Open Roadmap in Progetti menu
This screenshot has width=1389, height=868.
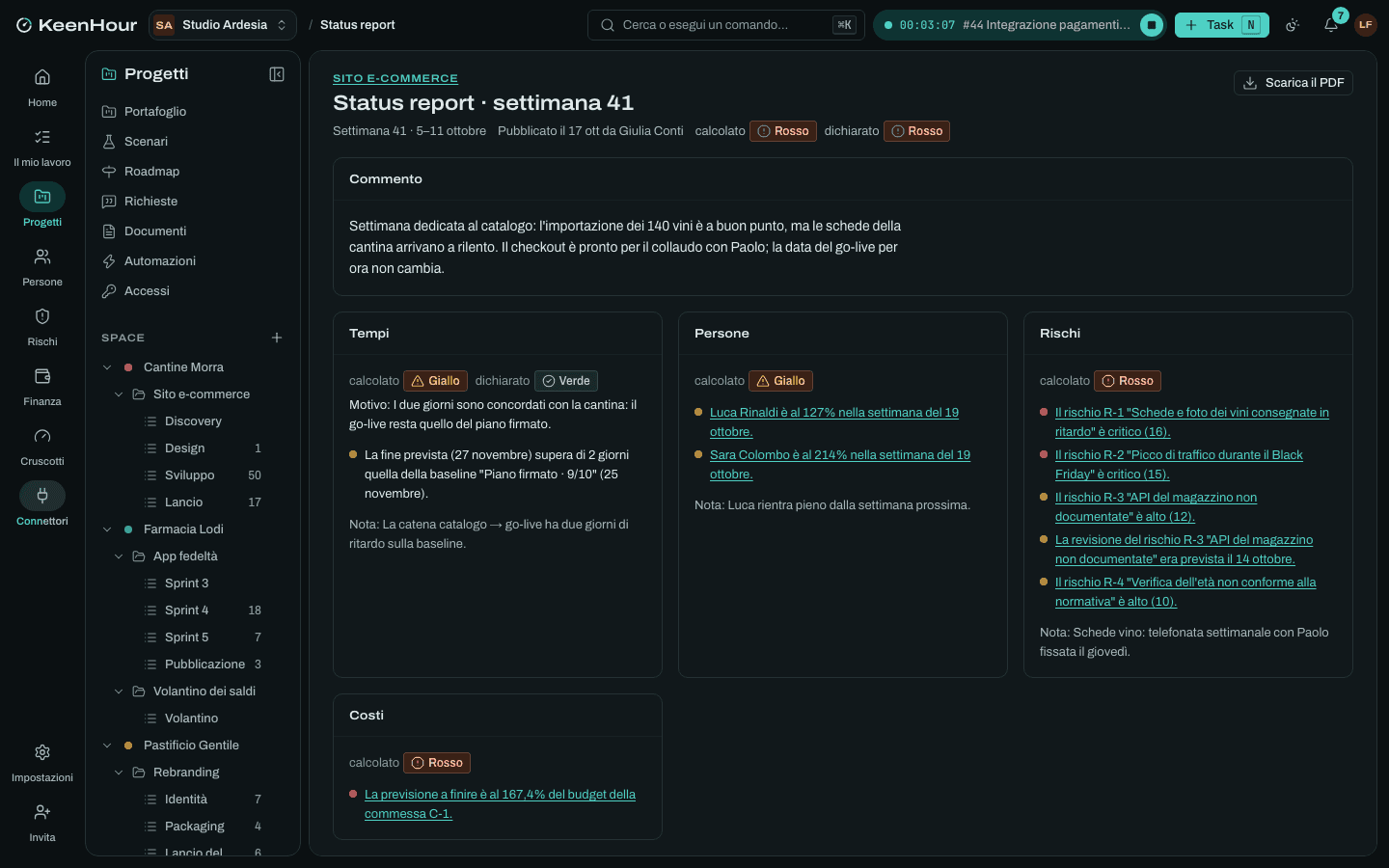(193, 172)
